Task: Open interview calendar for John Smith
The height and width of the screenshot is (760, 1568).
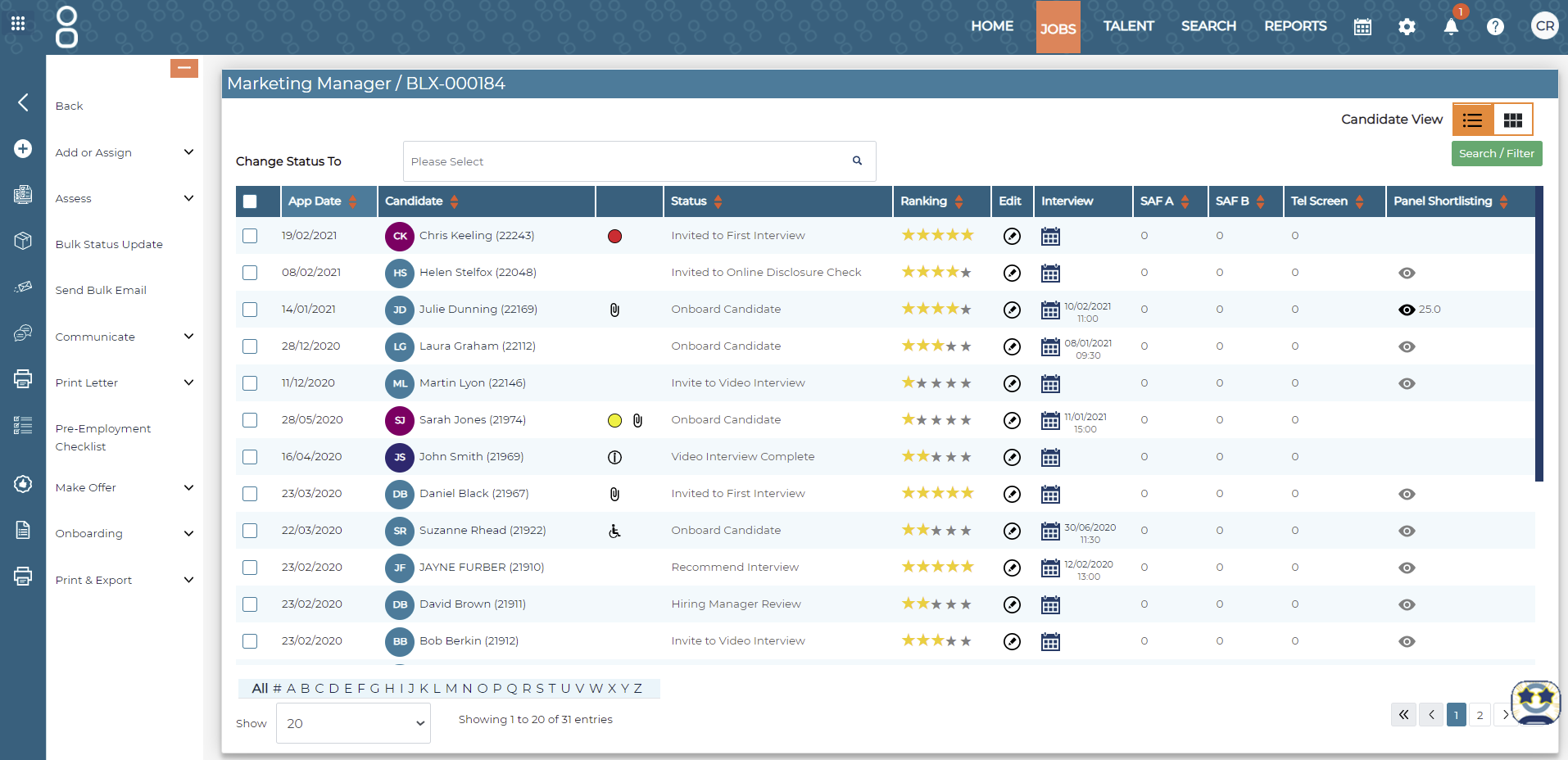Action: [1050, 457]
